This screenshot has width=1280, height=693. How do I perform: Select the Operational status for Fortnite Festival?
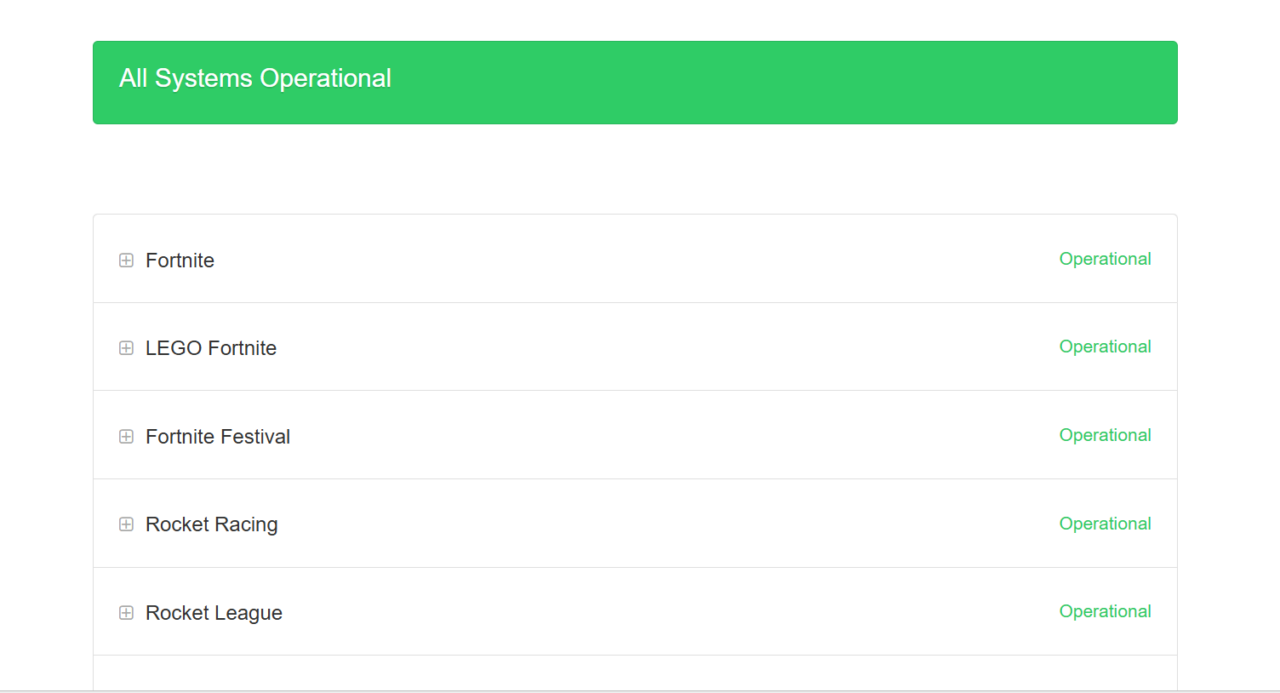tap(1105, 435)
